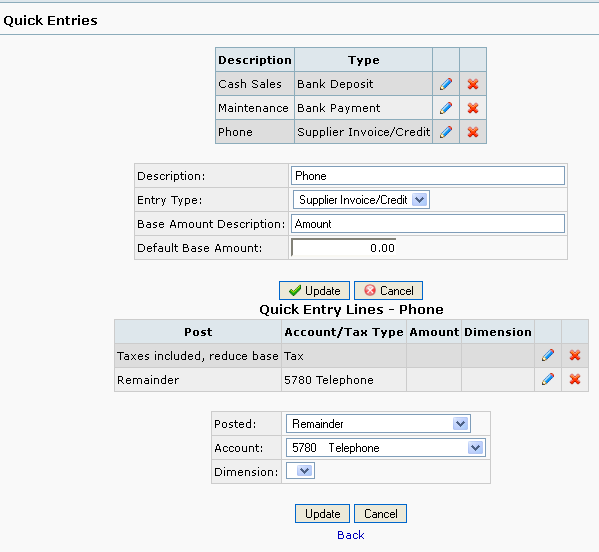Edit the Cash Sales quick entry
This screenshot has height=552, width=599.
(446, 84)
